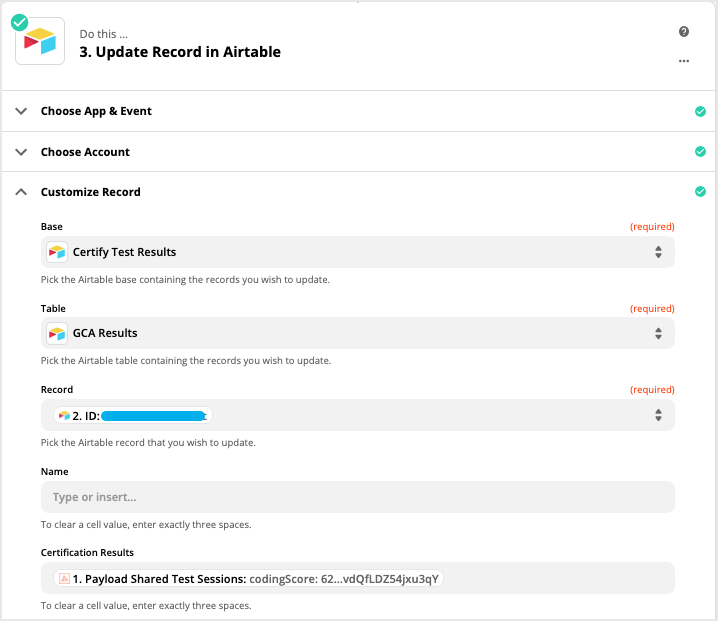Click the 'Record' field label
The height and width of the screenshot is (621, 718).
pyautogui.click(x=57, y=390)
